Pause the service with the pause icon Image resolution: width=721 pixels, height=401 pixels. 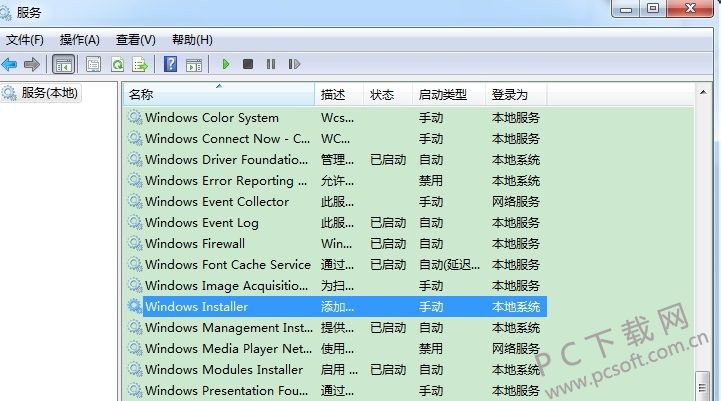coord(271,64)
